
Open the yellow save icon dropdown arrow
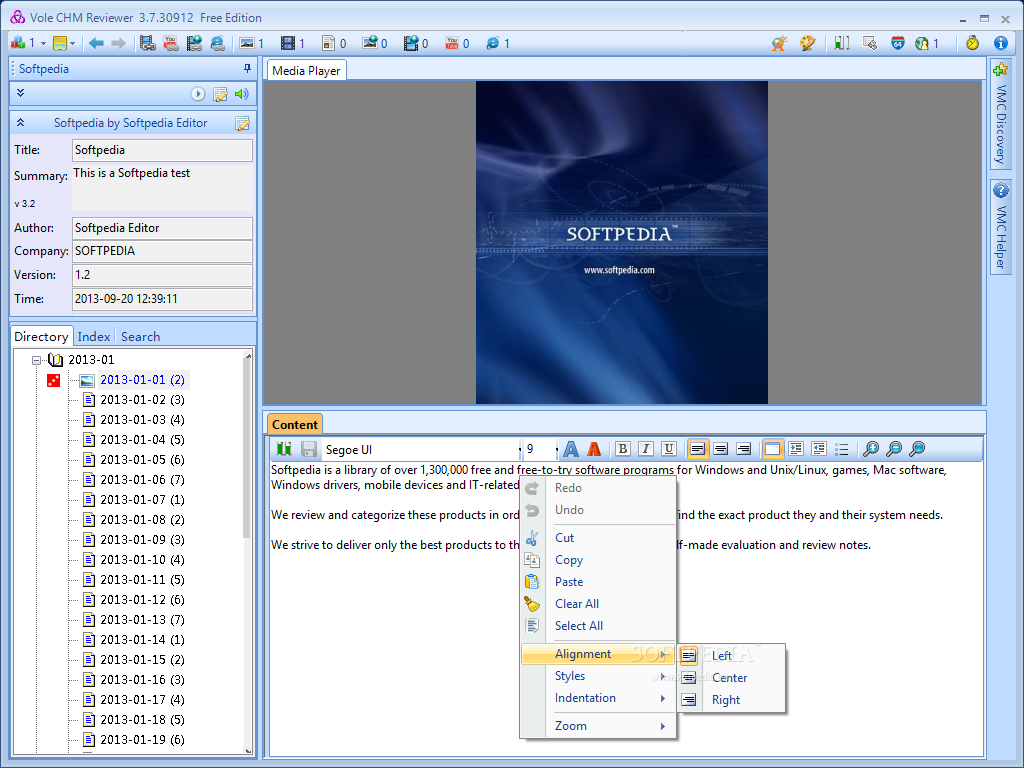tap(72, 43)
